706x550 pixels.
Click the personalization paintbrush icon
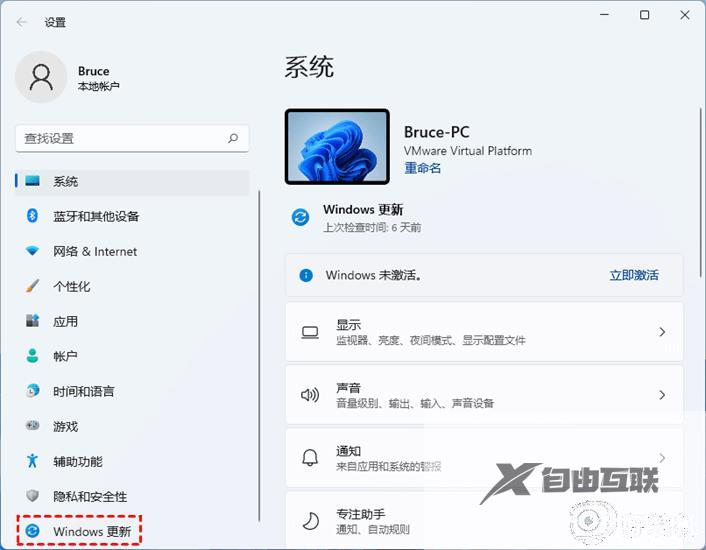pos(32,286)
